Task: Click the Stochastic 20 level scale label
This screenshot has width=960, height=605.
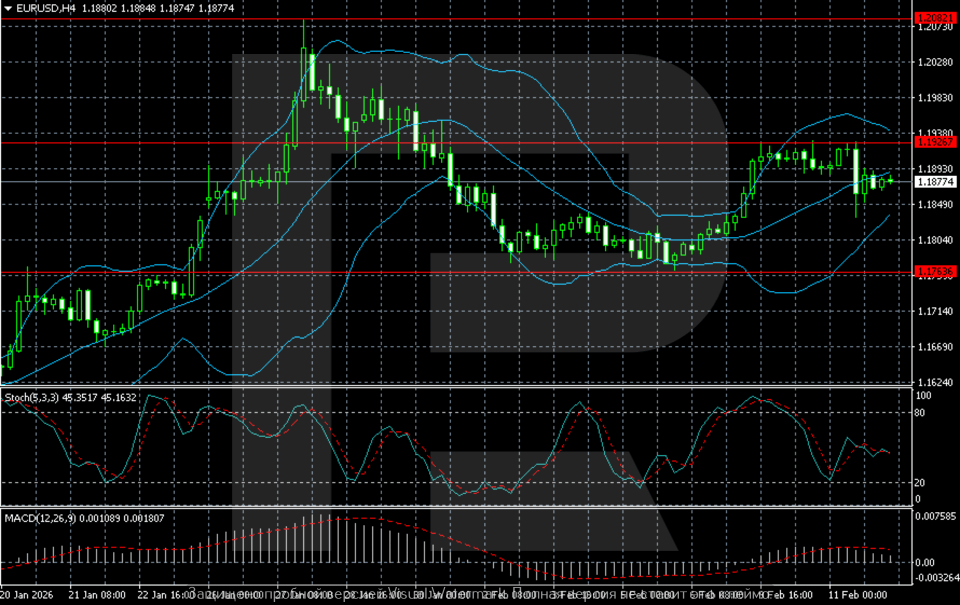Action: pos(922,482)
